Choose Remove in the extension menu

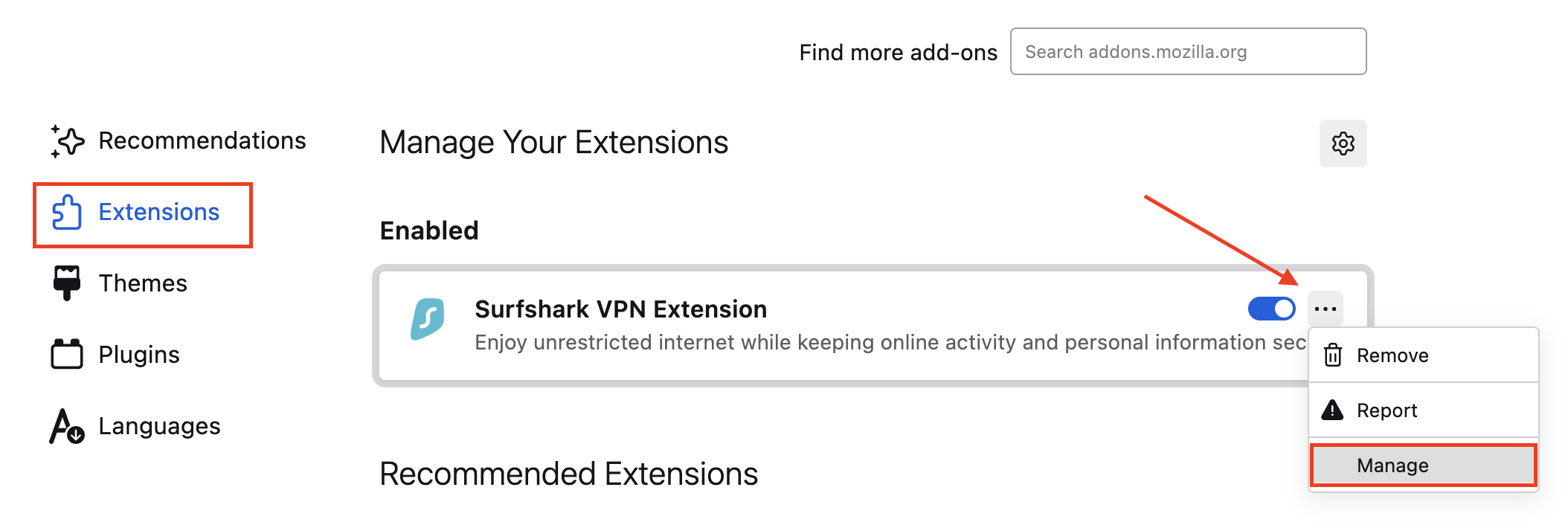(x=1392, y=355)
